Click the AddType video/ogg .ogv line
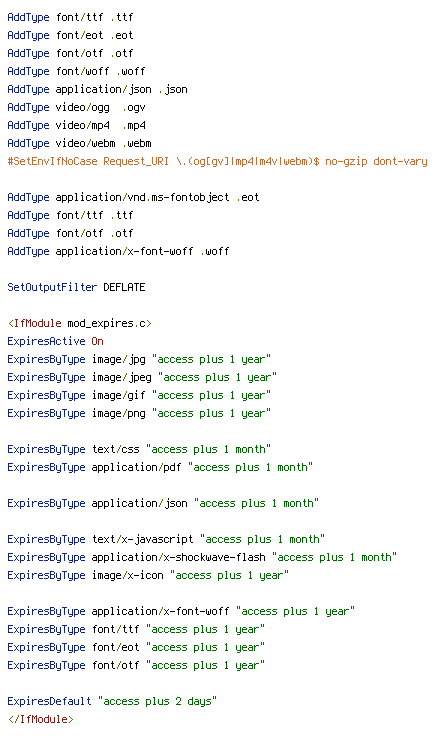Image resolution: width=436 pixels, height=736 pixels. click(x=76, y=107)
